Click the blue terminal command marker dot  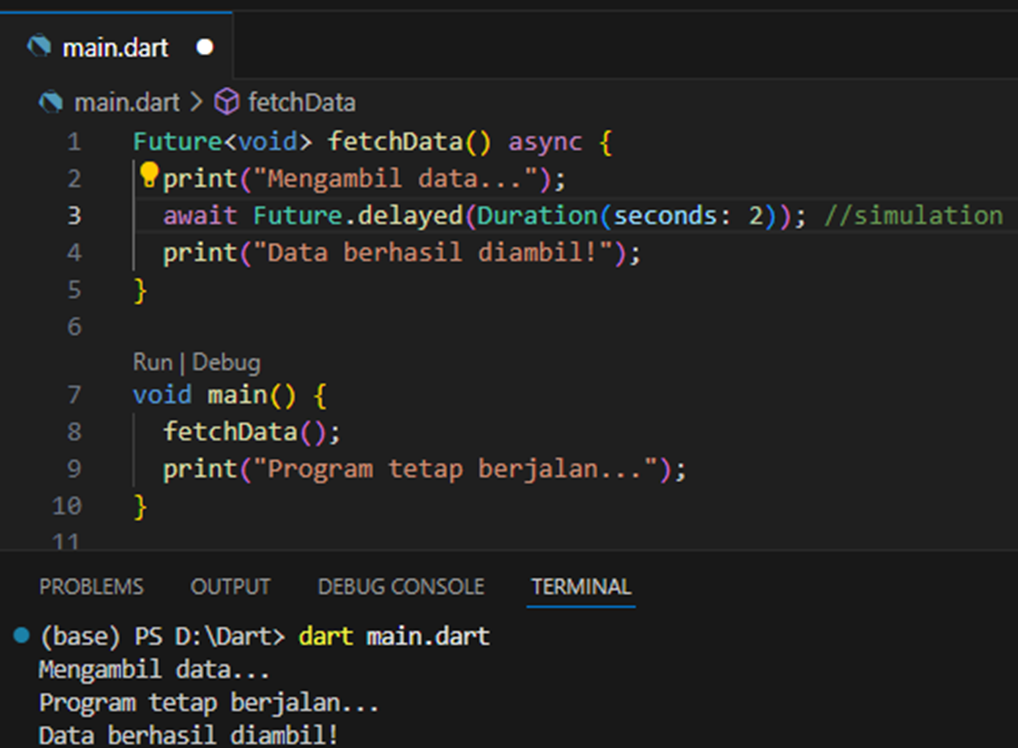[22, 636]
